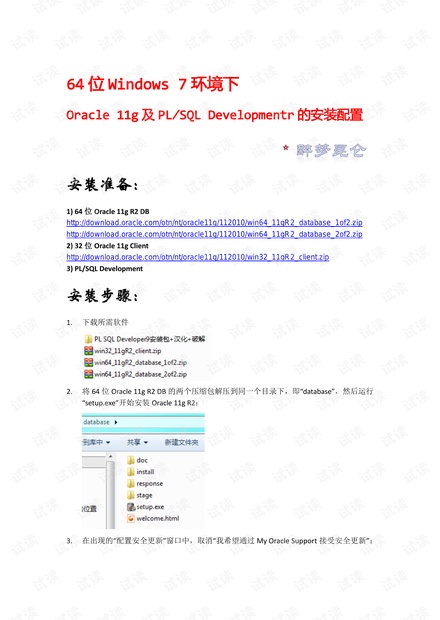Screen dimensions: 440x620
Task: Select the file name welcome.html
Action: pyautogui.click(x=158, y=518)
